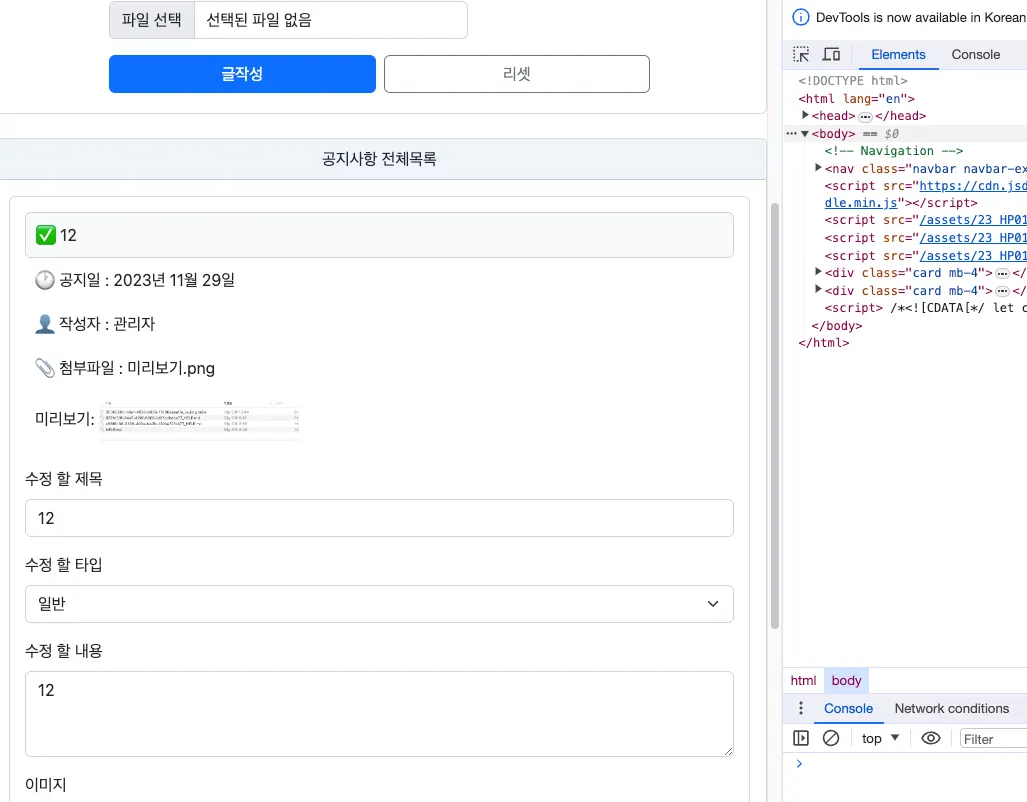
Task: Switch to the Elements tab
Action: point(898,54)
